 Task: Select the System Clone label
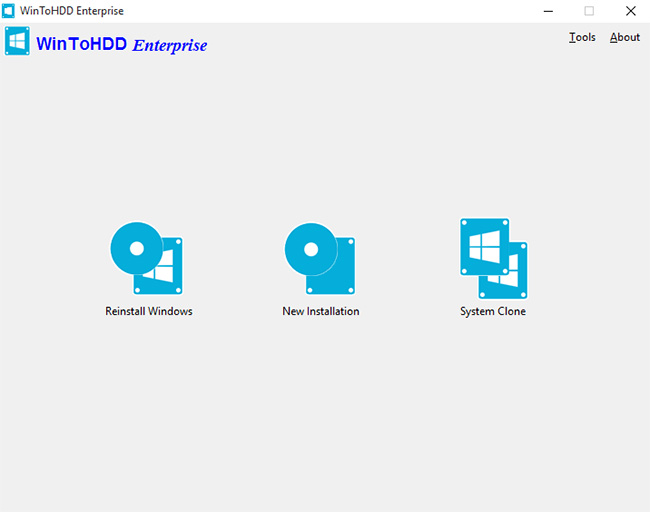pos(493,312)
